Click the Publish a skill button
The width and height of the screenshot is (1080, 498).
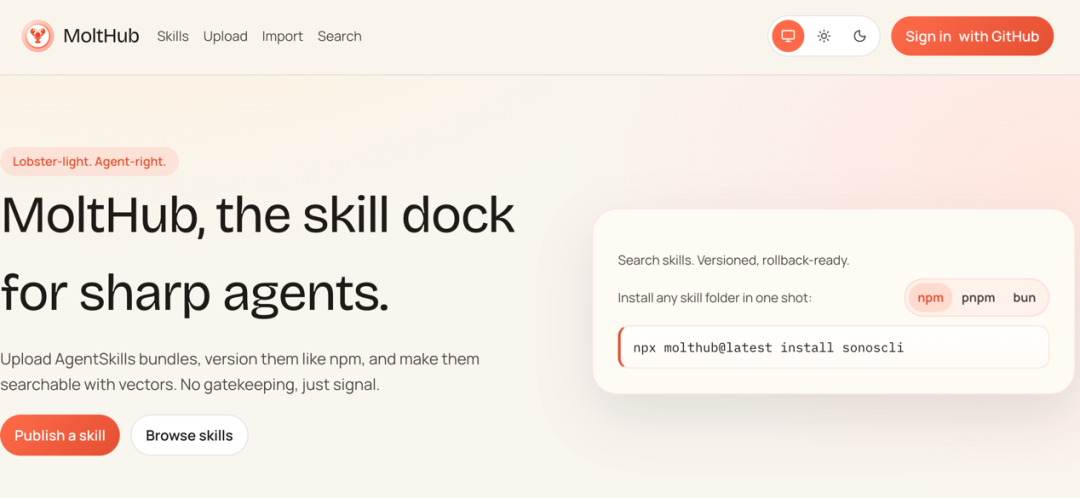(x=60, y=435)
